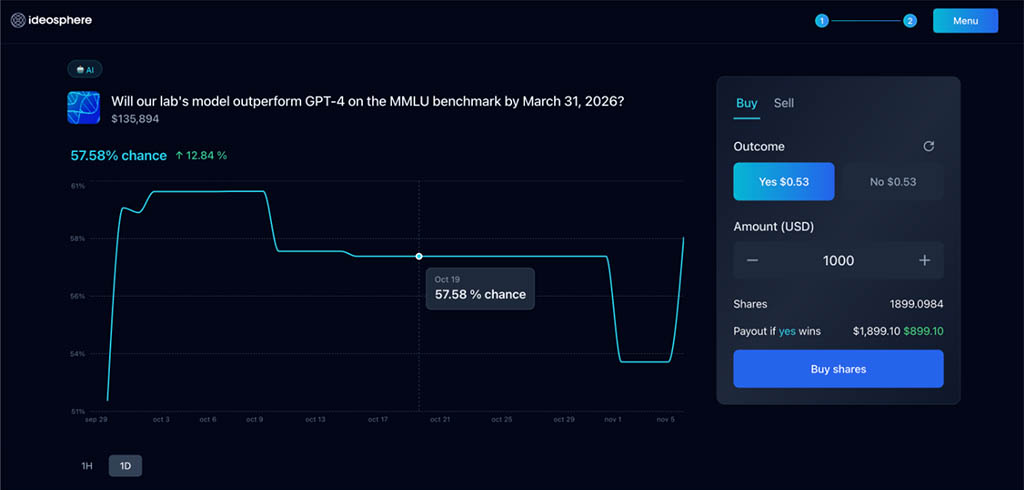Click the Buy shares button
The height and width of the screenshot is (490, 1024).
[838, 369]
